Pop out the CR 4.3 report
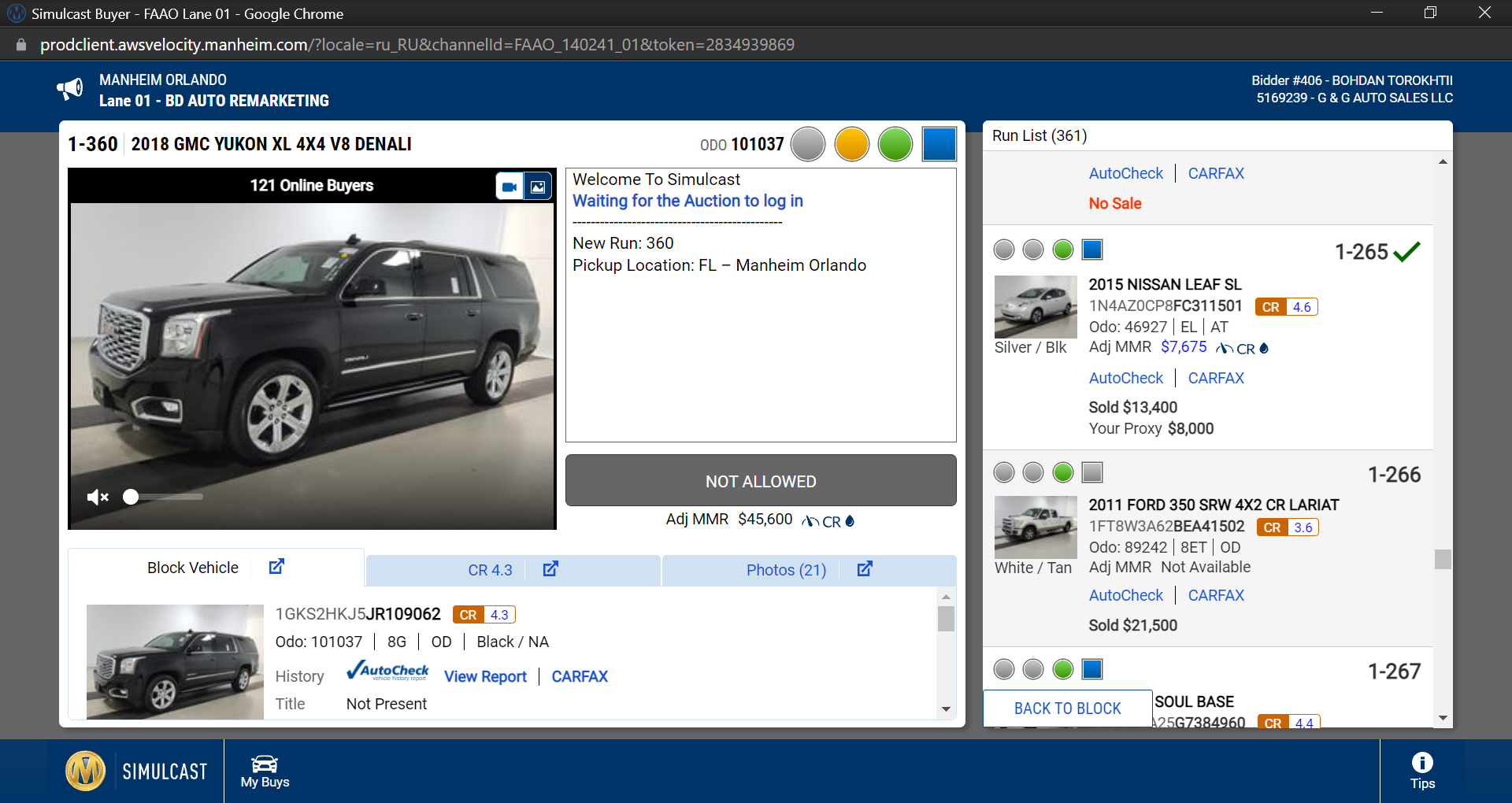The width and height of the screenshot is (1512, 803). pyautogui.click(x=550, y=568)
